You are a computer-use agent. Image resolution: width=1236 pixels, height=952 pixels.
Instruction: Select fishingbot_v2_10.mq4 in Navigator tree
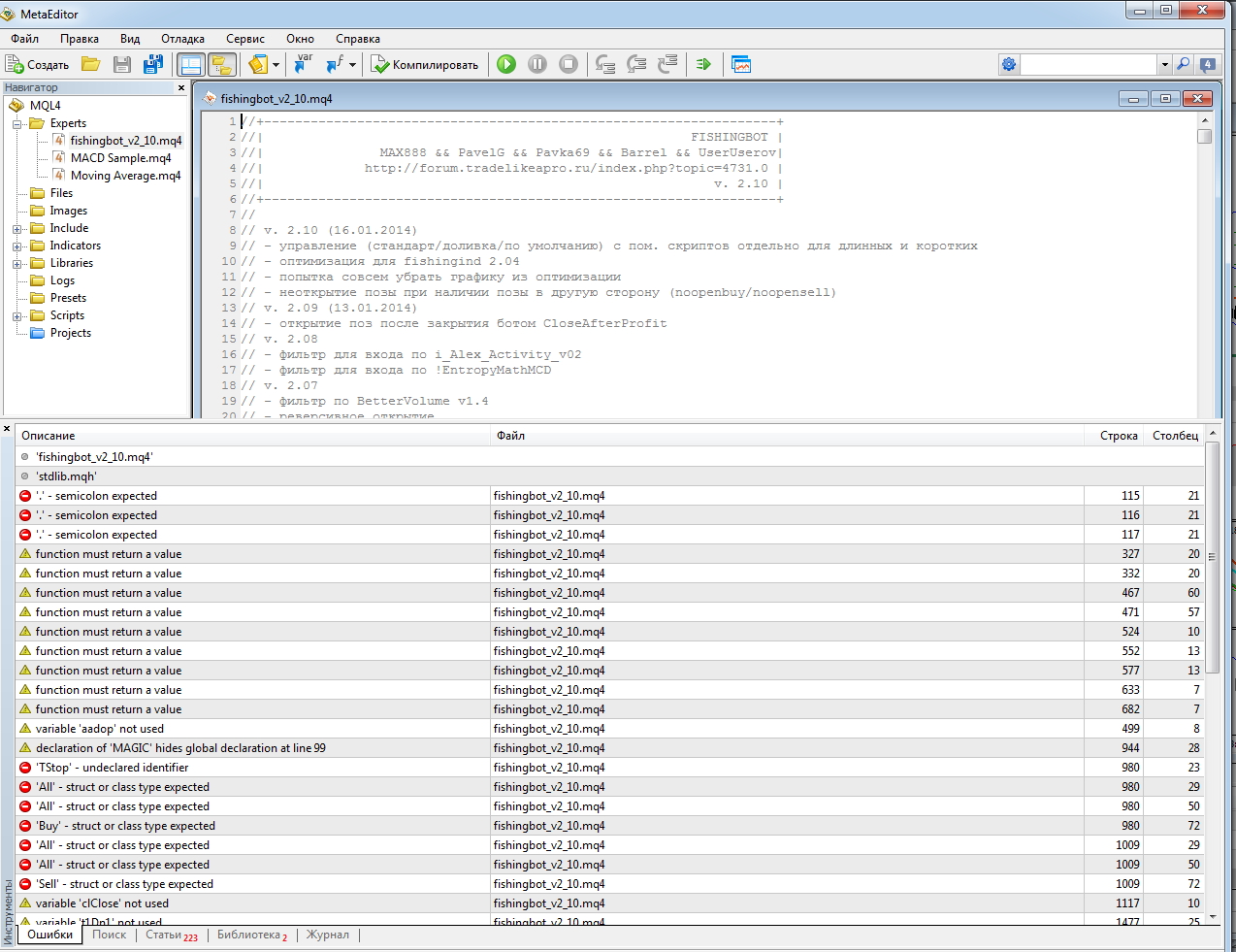click(x=126, y=141)
